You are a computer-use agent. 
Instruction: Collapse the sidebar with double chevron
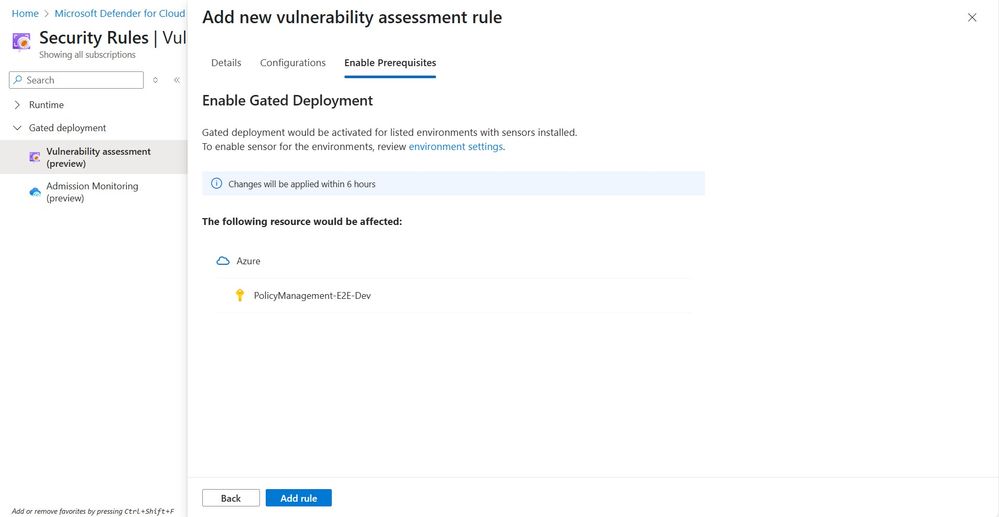click(x=176, y=80)
